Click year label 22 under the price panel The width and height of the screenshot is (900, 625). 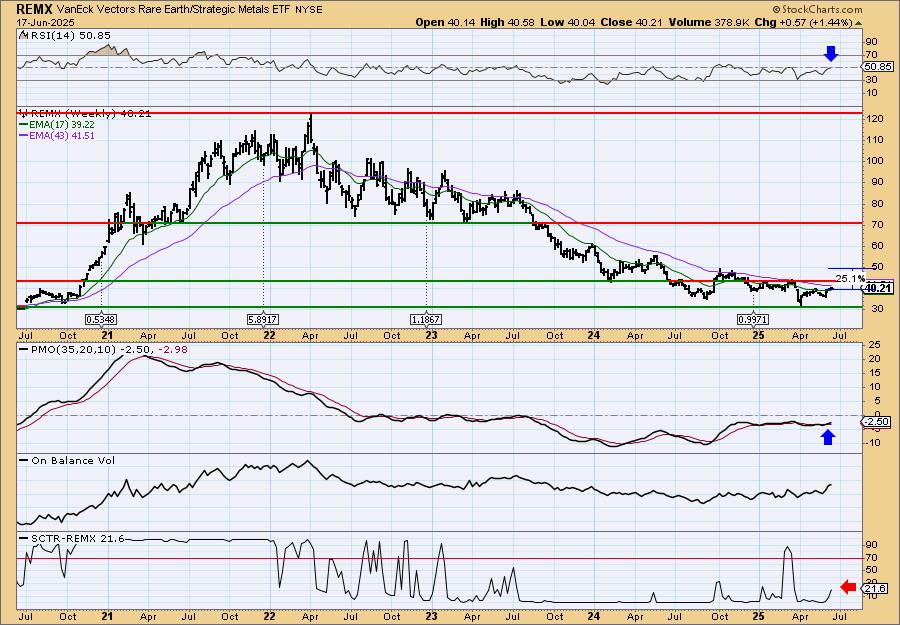[269, 335]
